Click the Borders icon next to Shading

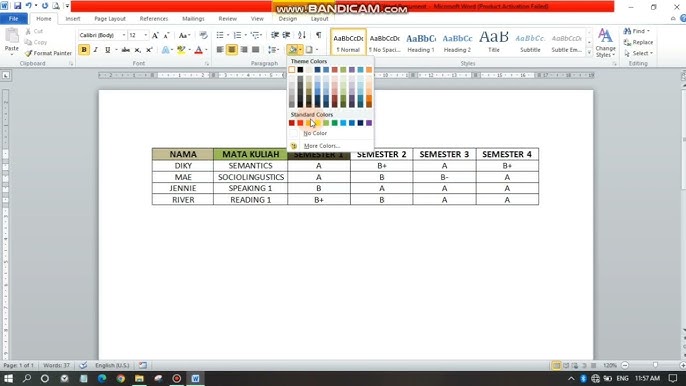tap(309, 50)
